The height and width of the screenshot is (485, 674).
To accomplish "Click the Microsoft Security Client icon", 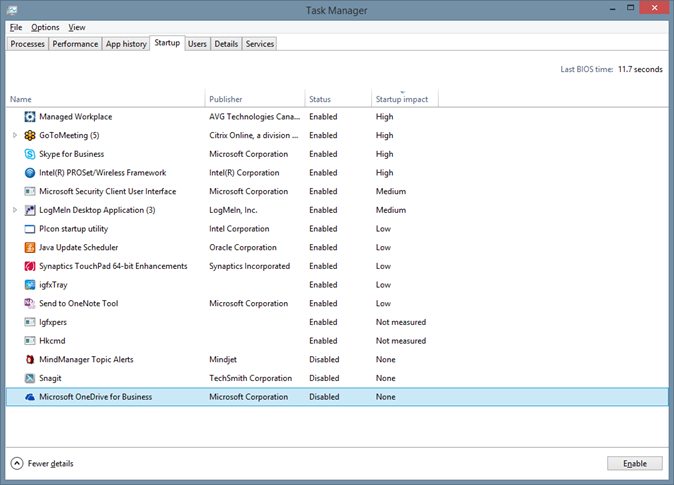I will pos(30,191).
